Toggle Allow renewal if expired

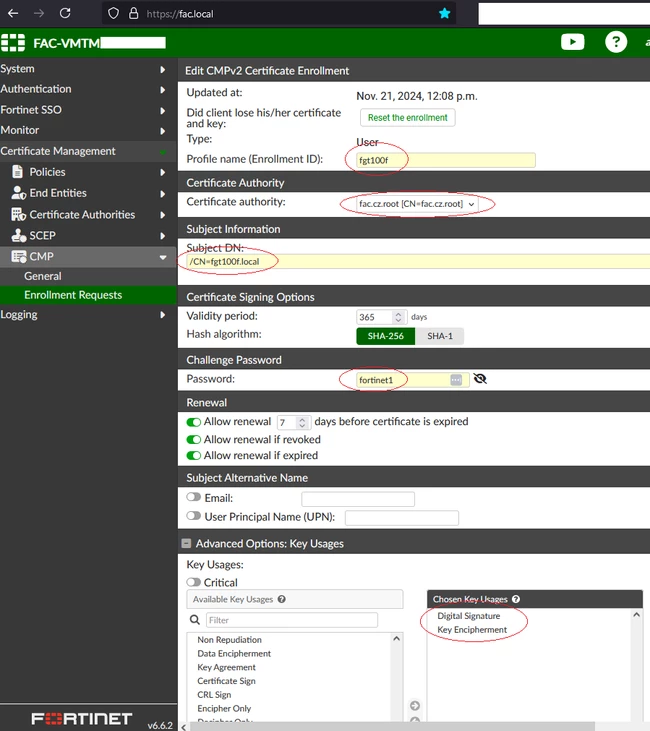click(194, 455)
